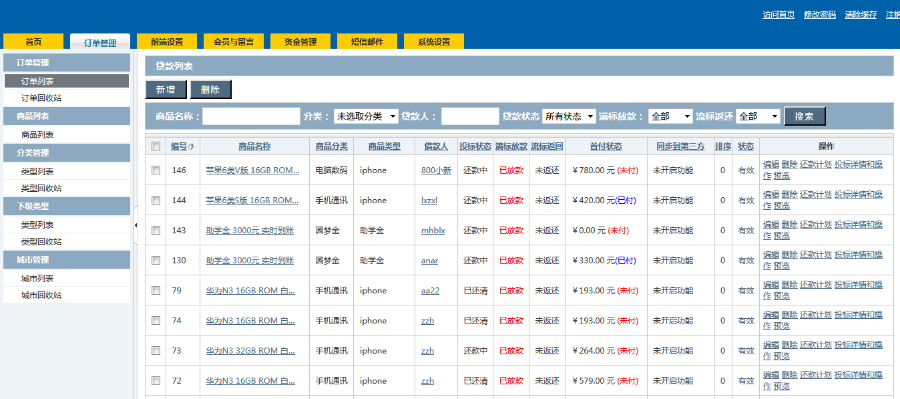Viewport: 900px width, 399px height.
Task: Click the 新增 button
Action: (x=166, y=90)
